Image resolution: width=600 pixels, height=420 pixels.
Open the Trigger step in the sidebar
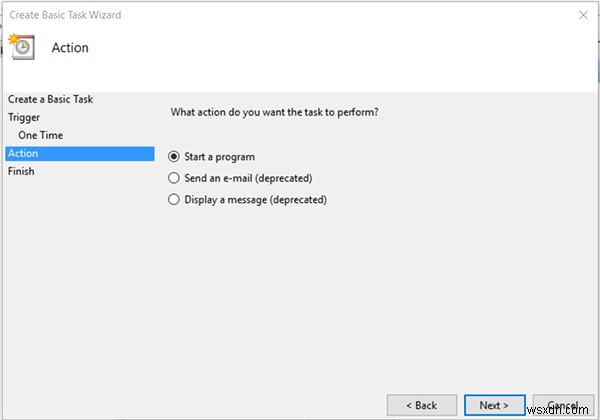coord(24,117)
